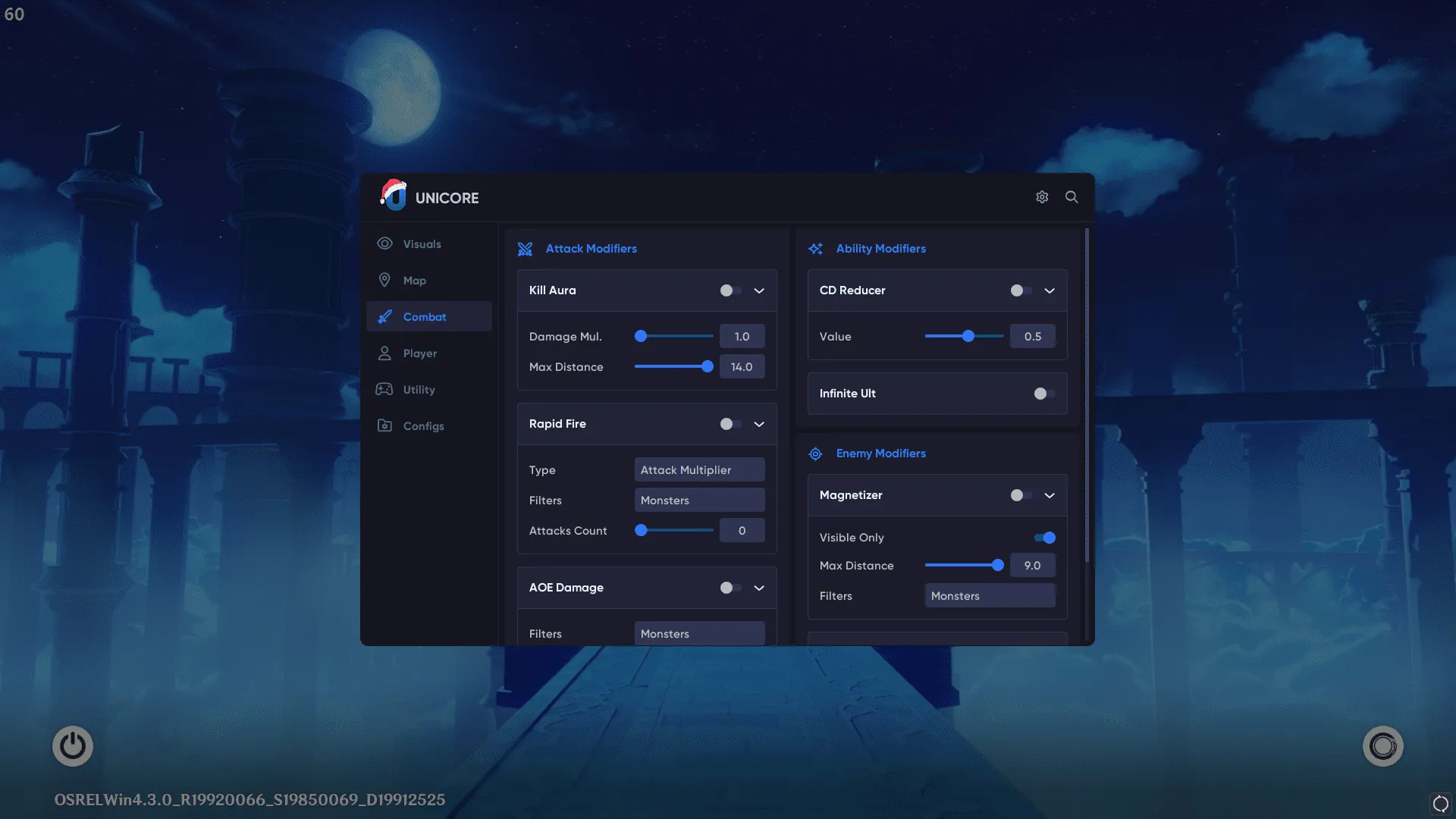Click the Utility gamepad icon

point(384,389)
